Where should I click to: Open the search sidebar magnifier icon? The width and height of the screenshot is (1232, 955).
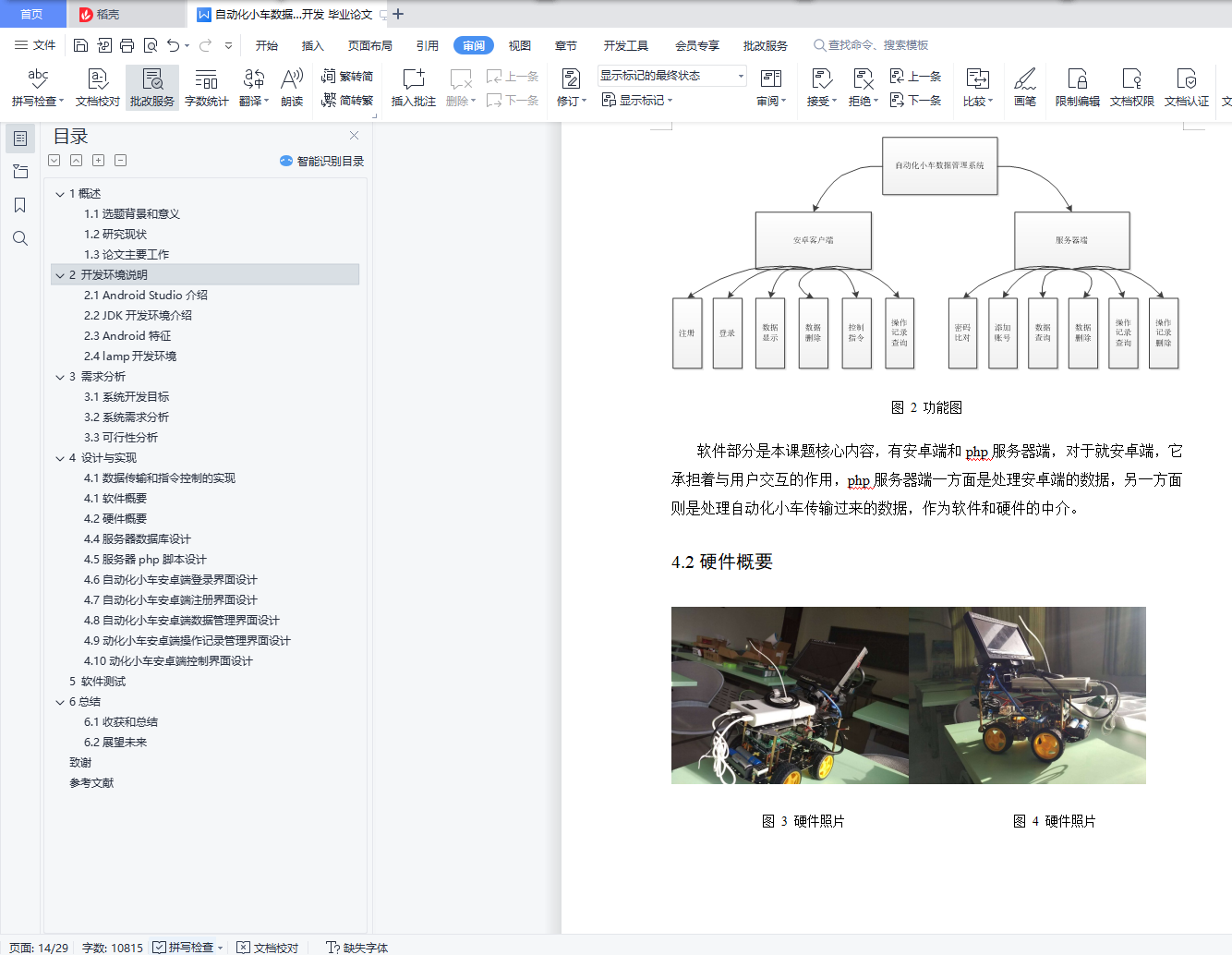(x=20, y=238)
